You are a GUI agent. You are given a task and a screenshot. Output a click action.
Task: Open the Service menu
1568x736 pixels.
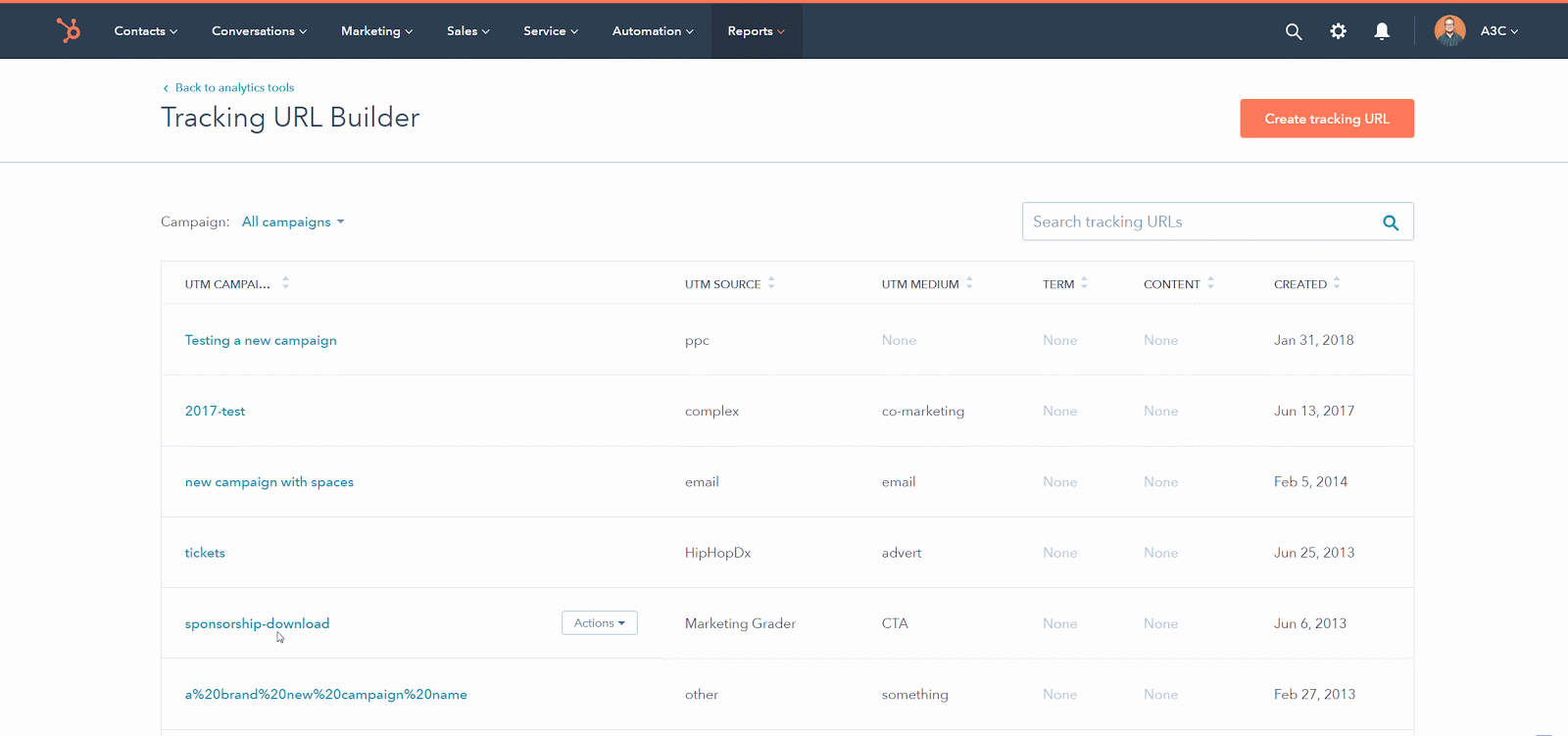point(551,31)
